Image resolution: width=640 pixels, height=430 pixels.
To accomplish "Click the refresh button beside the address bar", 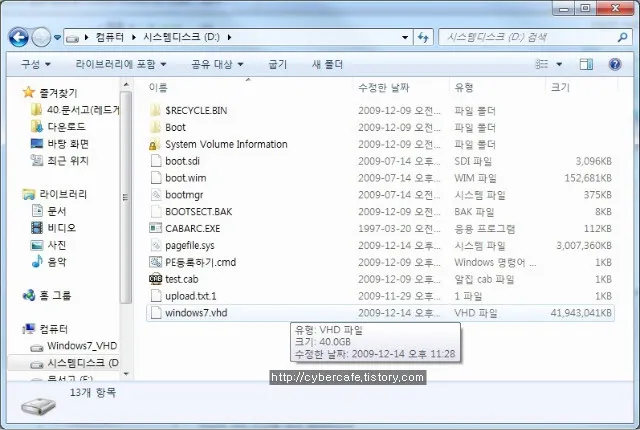I will pyautogui.click(x=424, y=38).
